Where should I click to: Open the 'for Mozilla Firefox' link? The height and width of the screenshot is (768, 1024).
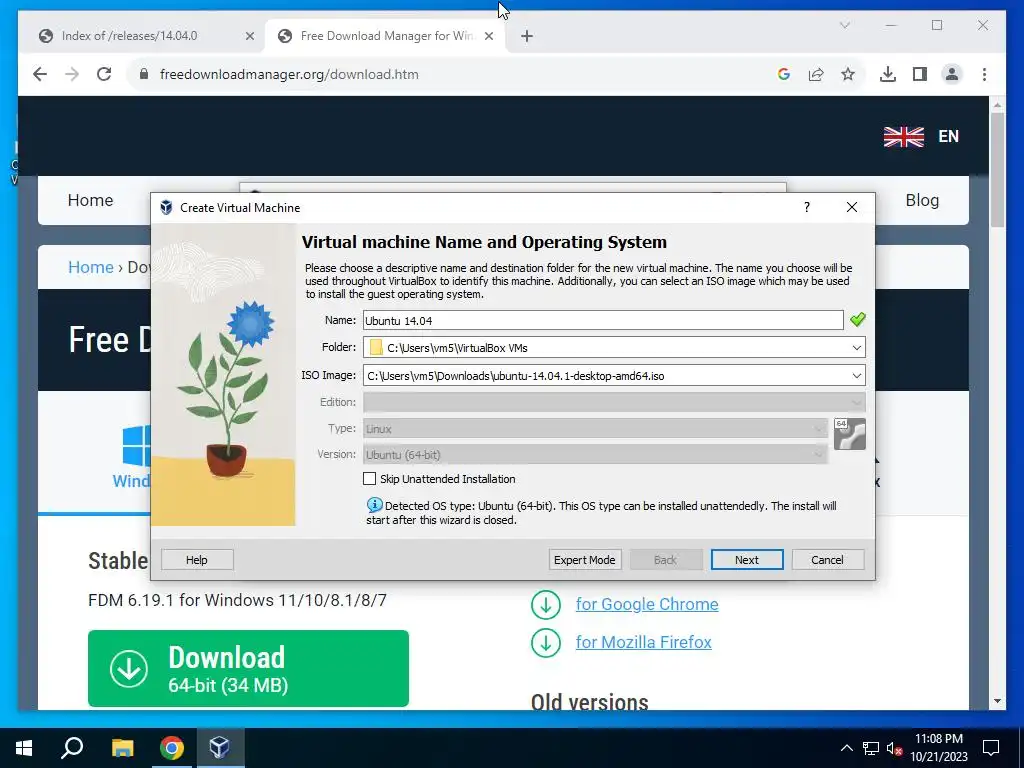click(x=643, y=643)
